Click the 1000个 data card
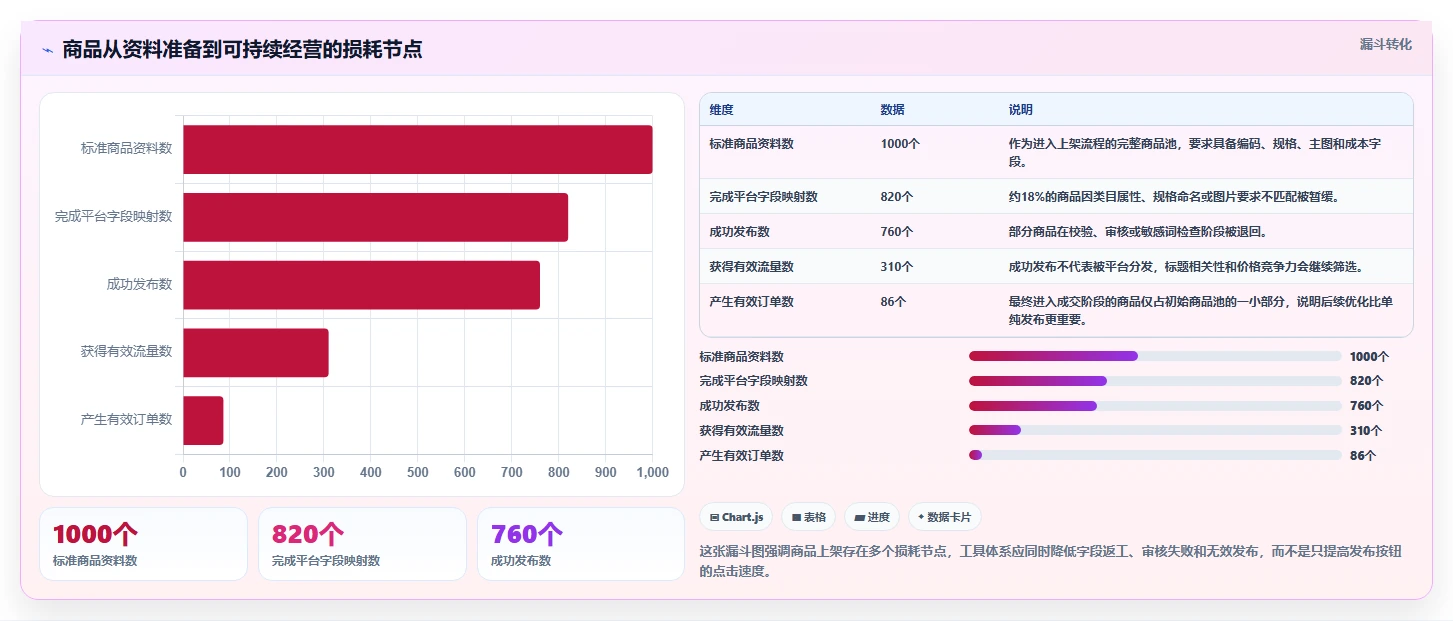 point(143,544)
